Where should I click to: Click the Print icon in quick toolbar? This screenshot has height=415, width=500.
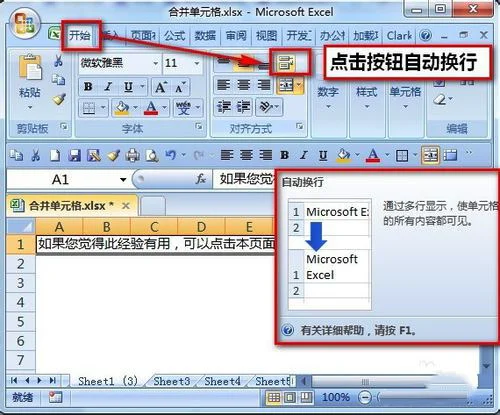click(133, 155)
